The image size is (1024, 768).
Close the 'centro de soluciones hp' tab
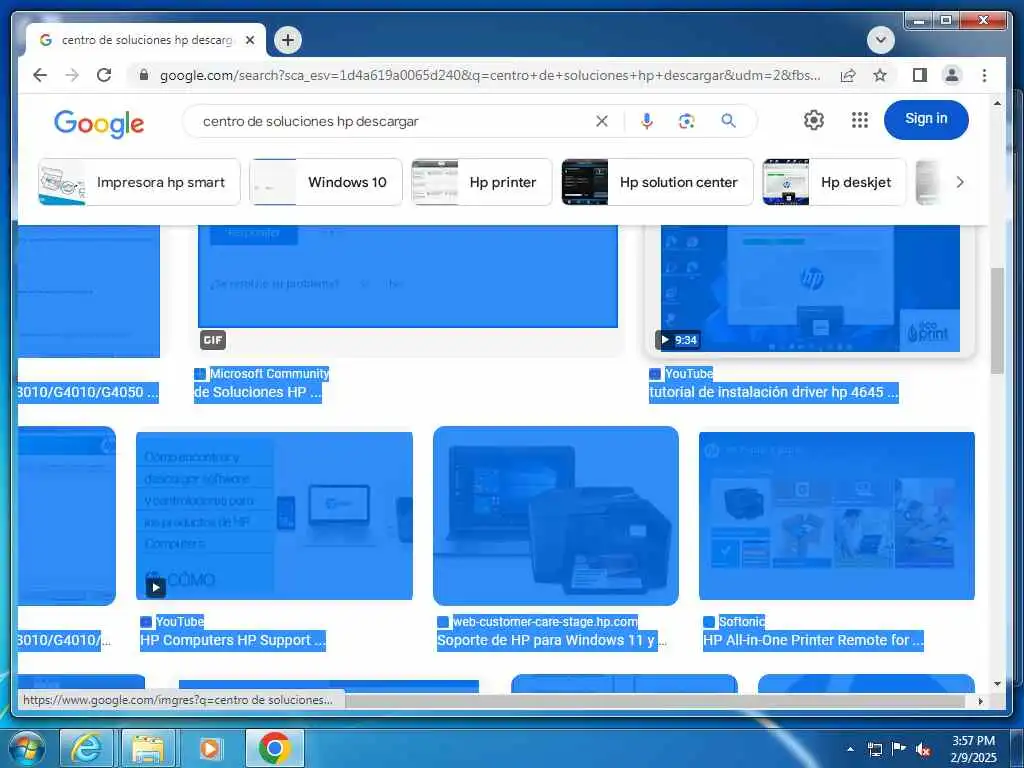(249, 40)
